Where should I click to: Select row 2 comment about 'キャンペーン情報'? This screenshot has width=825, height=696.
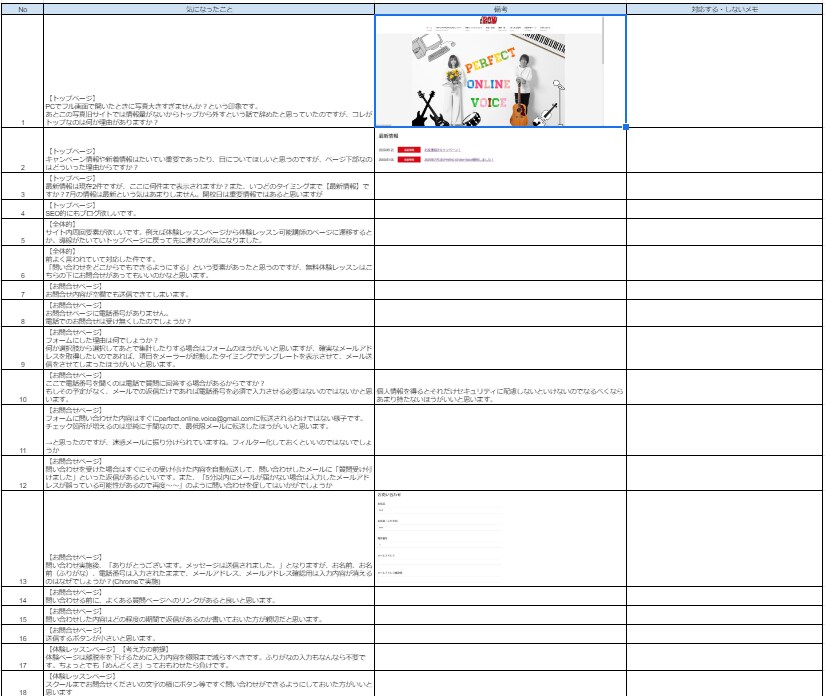[x=209, y=150]
